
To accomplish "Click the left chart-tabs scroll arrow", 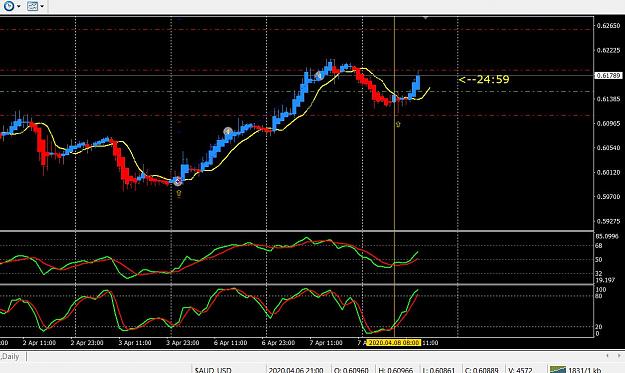I will click(x=607, y=355).
